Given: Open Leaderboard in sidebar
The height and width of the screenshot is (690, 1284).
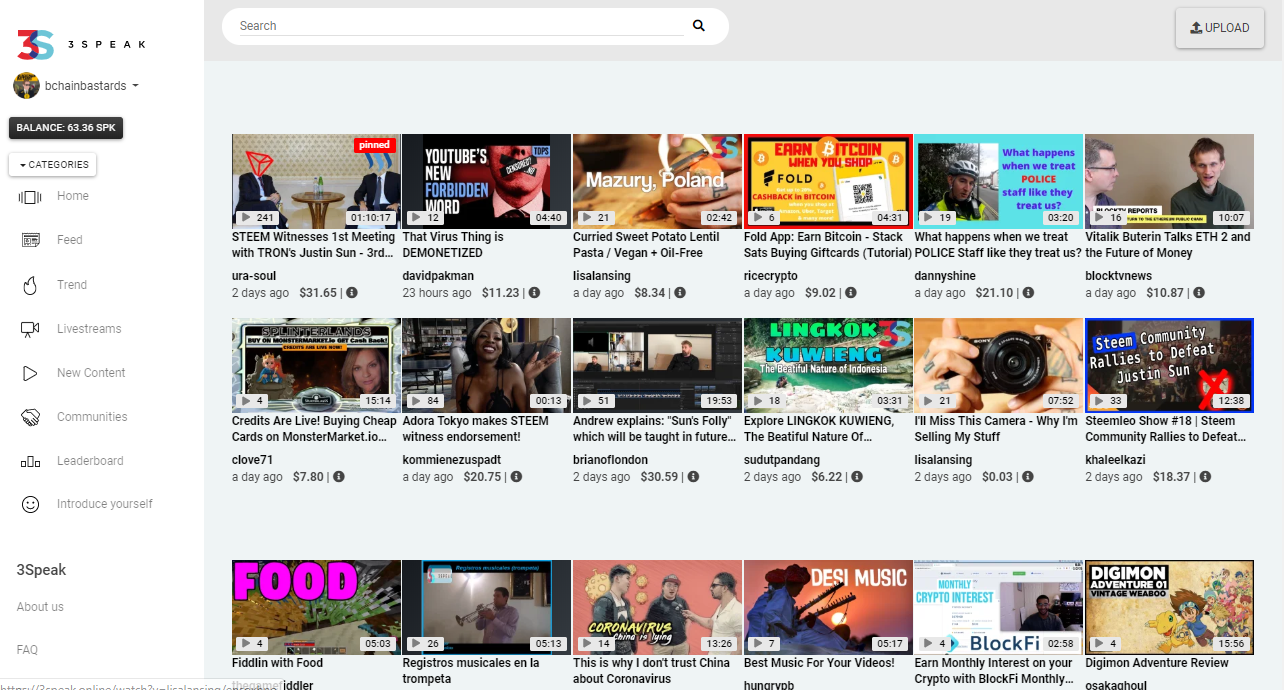Looking at the screenshot, I should click(x=90, y=461).
